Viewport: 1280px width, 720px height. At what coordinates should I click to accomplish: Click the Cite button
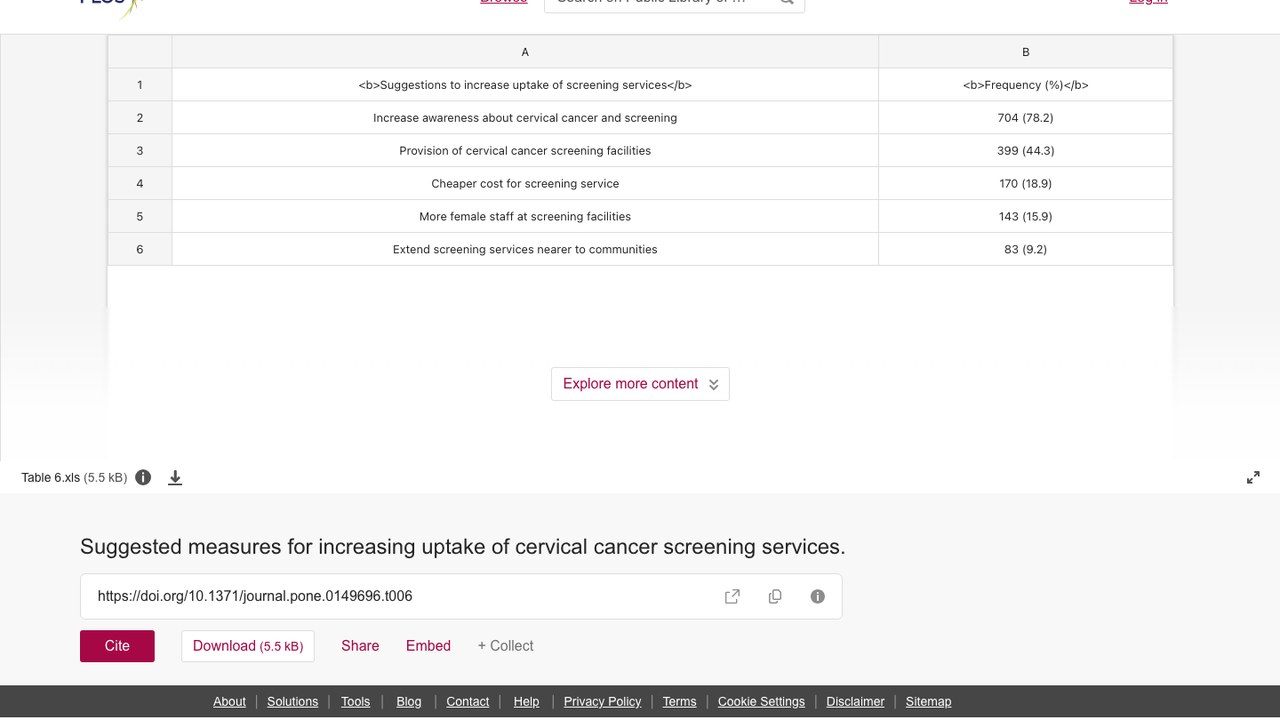117,646
